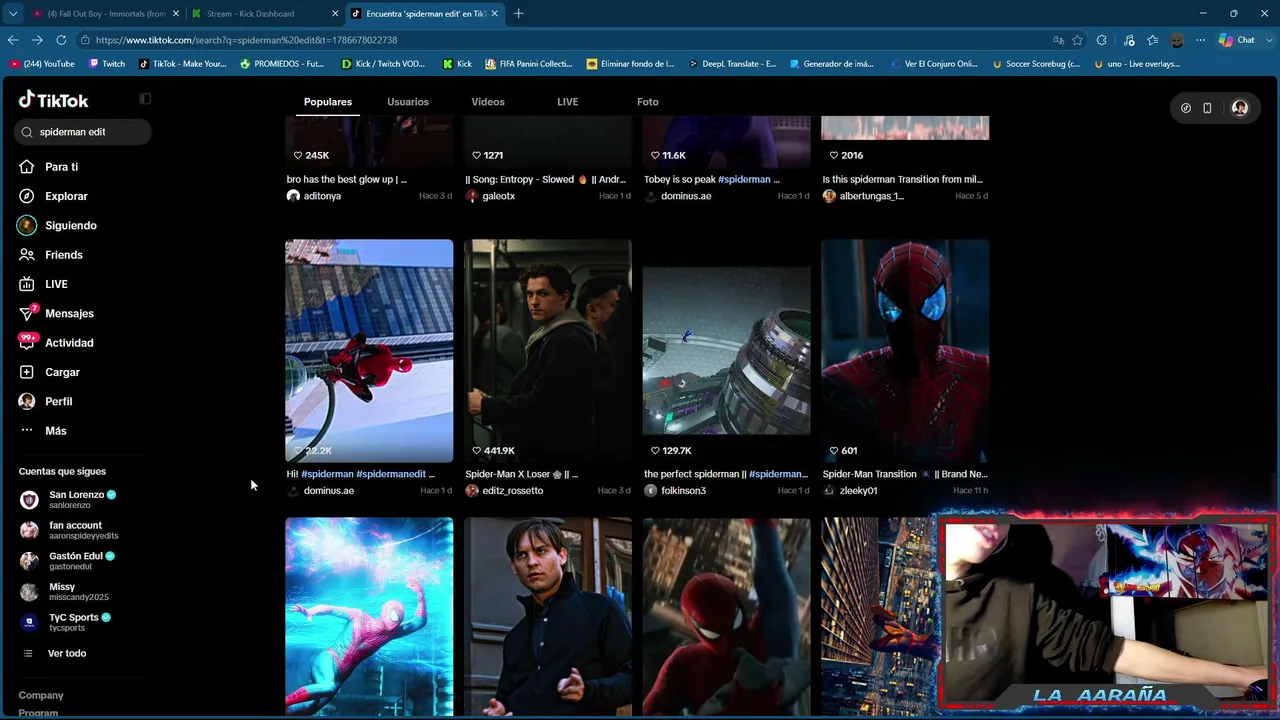Open the TyC Sports account
Image resolution: width=1280 pixels, height=720 pixels.
click(66, 622)
